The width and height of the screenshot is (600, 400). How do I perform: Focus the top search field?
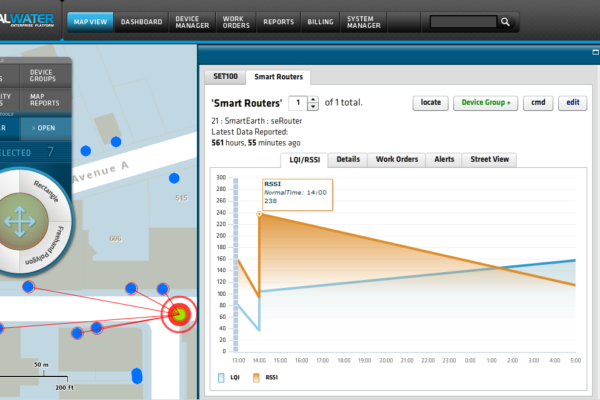tap(463, 22)
